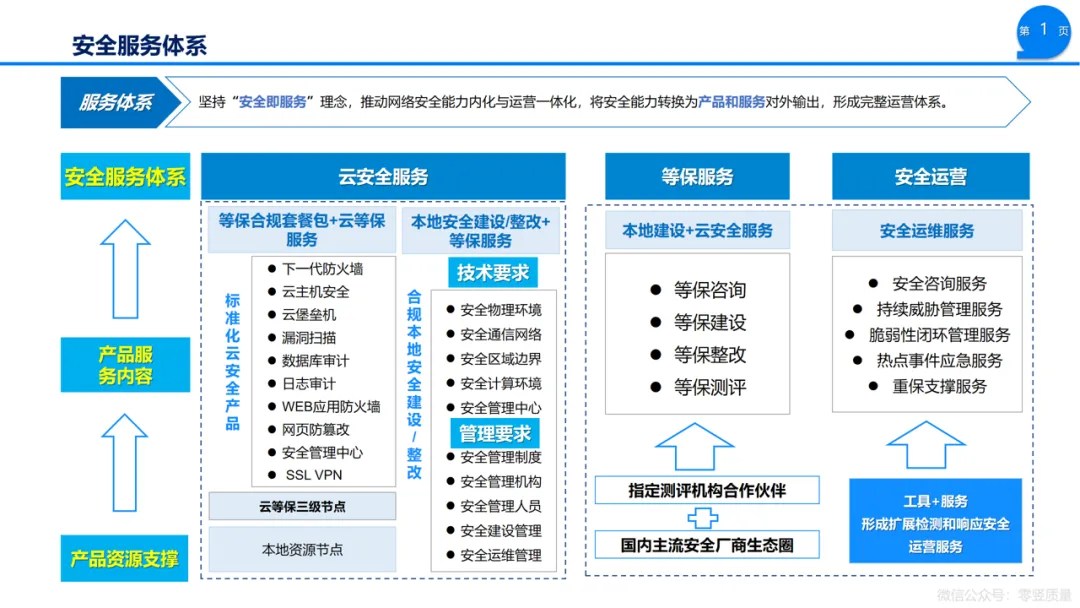Viewport: 1080px width, 608px height.
Task: Click the 云安全服务 header
Action: coord(383,176)
